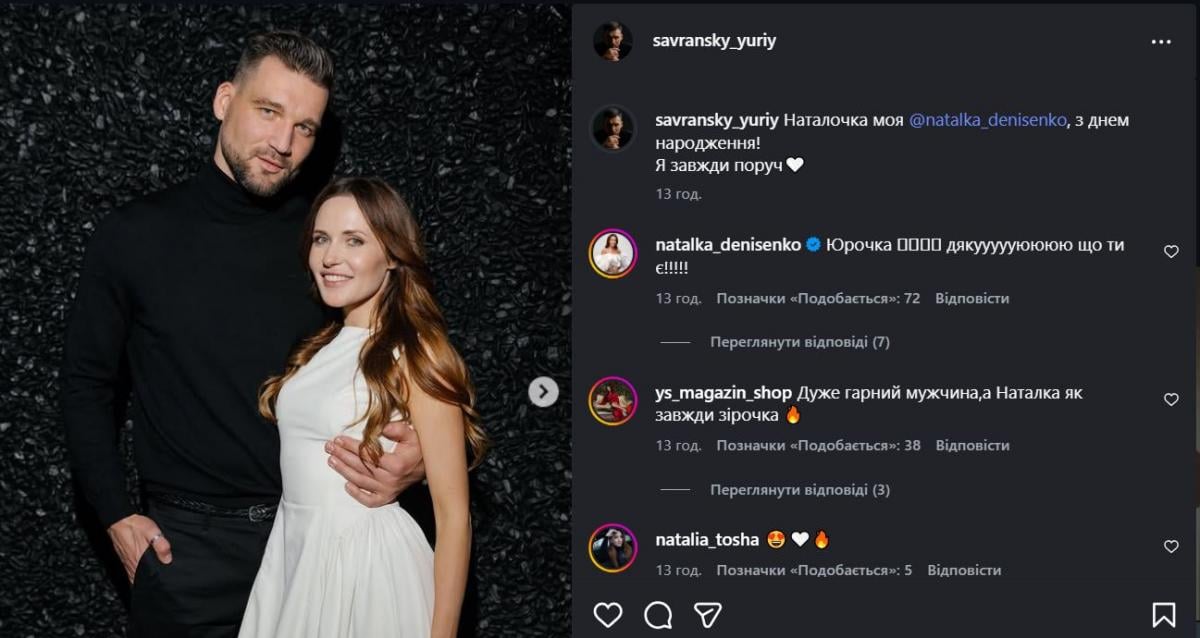1200x638 pixels.
Task: Open ys_magazin_shop profile avatar
Action: (x=612, y=401)
